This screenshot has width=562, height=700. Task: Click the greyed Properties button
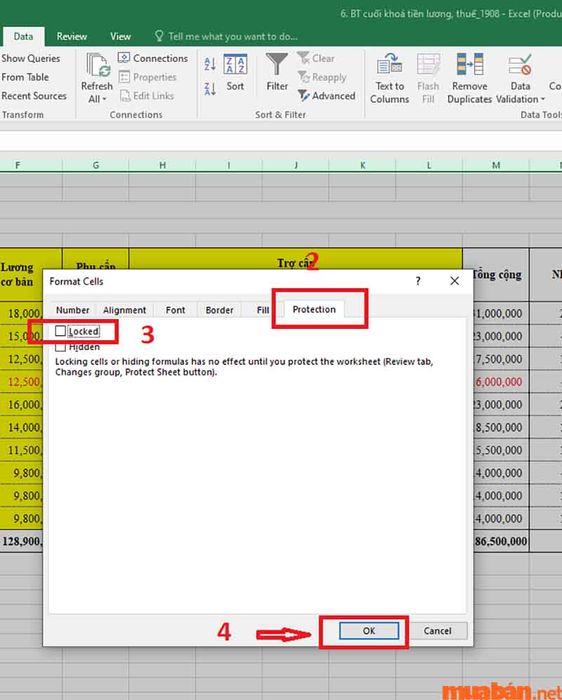click(147, 77)
